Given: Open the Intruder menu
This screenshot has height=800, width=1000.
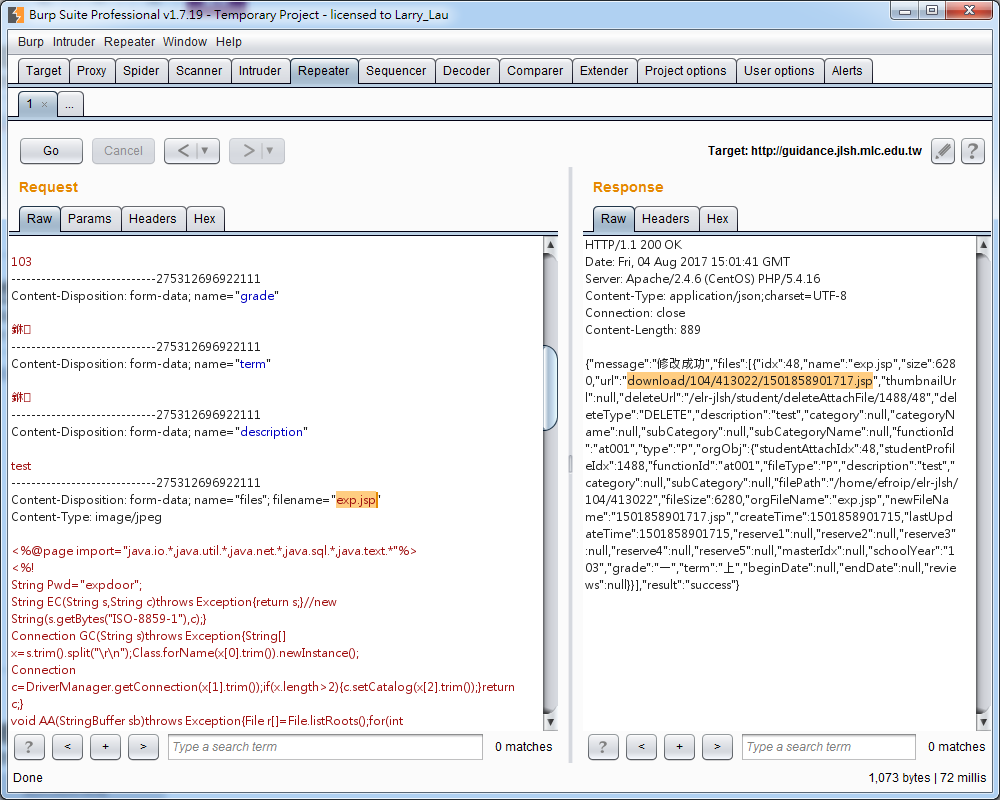Looking at the screenshot, I should click(74, 41).
